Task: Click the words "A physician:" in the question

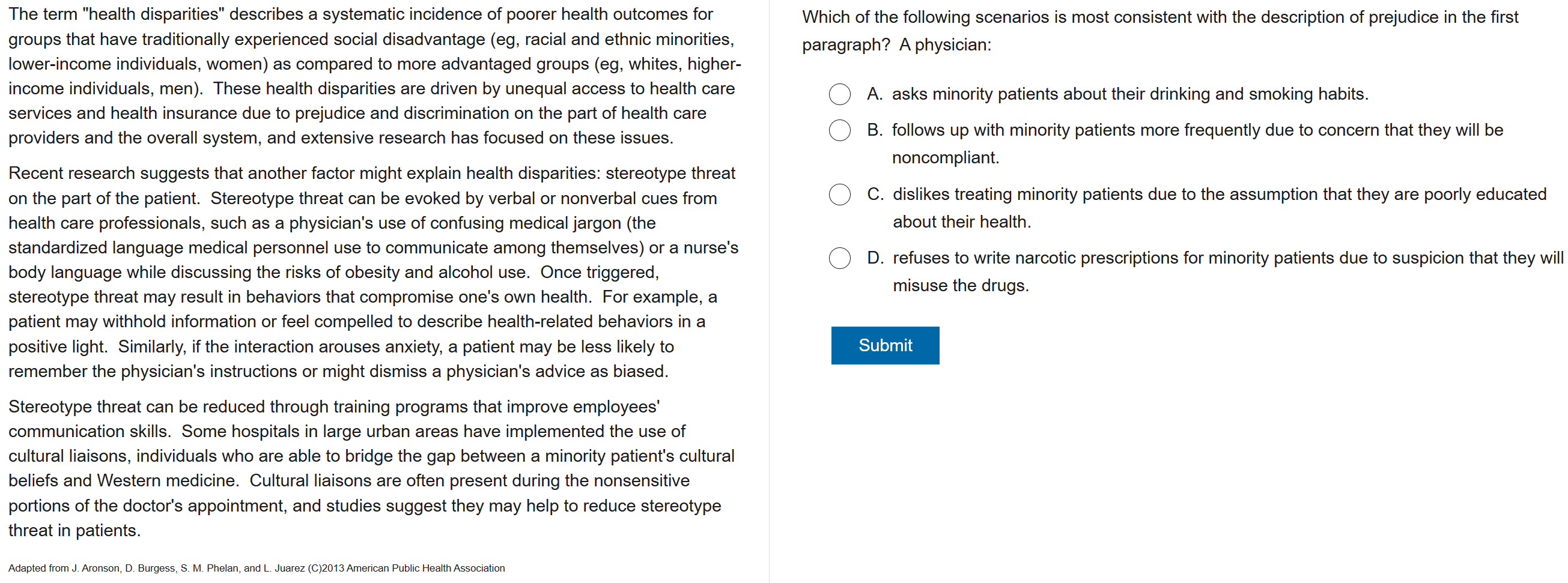Action: pos(944,45)
